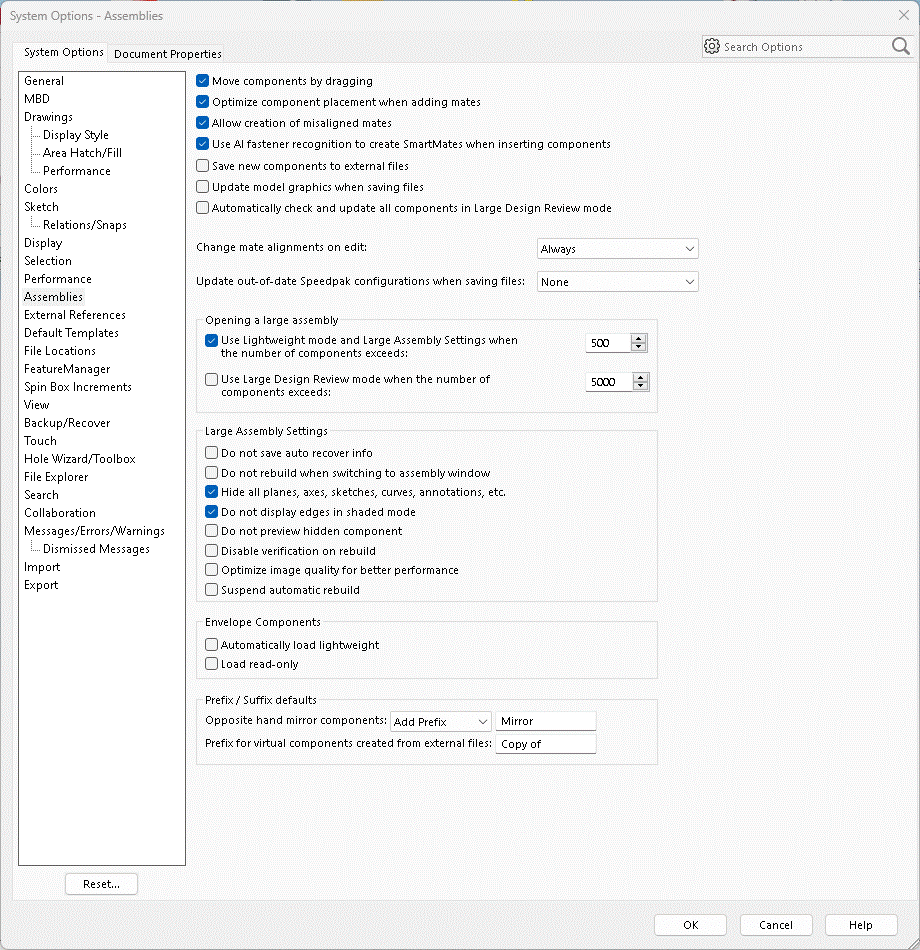Close the System Options dialog

(x=904, y=15)
